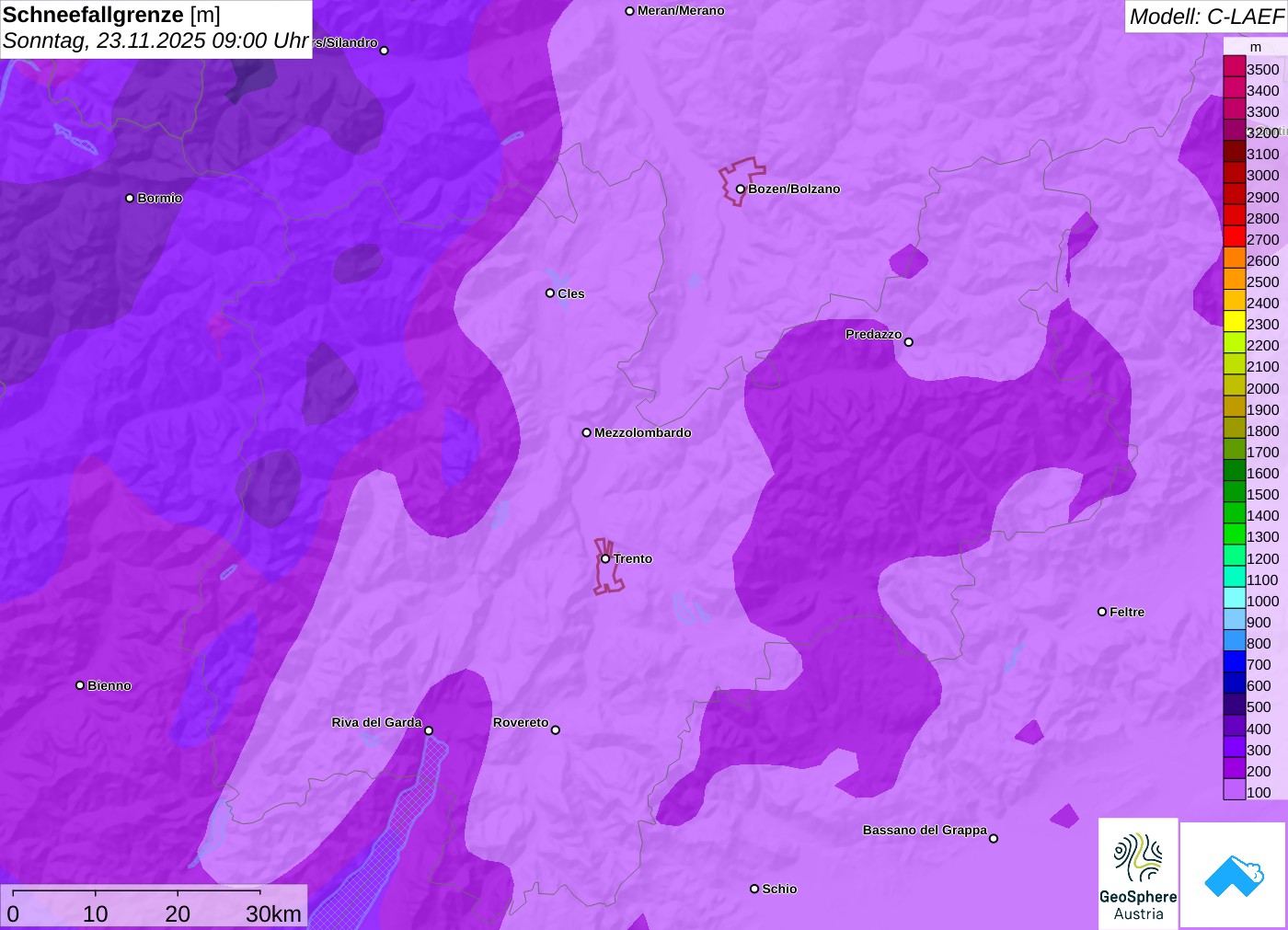This screenshot has height=930, width=1288.
Task: Click the 3000 legend value
Action: (x=1263, y=176)
